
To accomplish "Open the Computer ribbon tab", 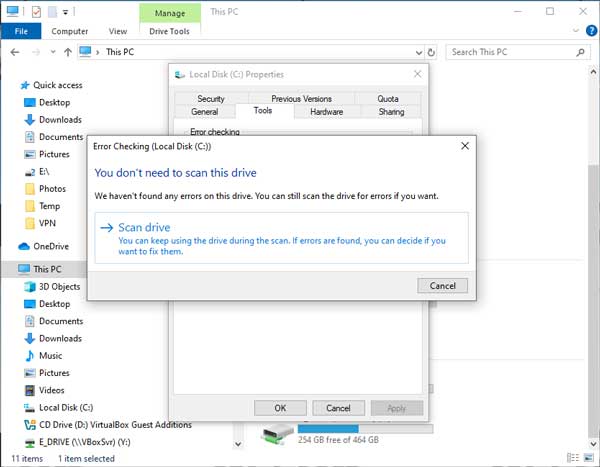I will pyautogui.click(x=70, y=31).
